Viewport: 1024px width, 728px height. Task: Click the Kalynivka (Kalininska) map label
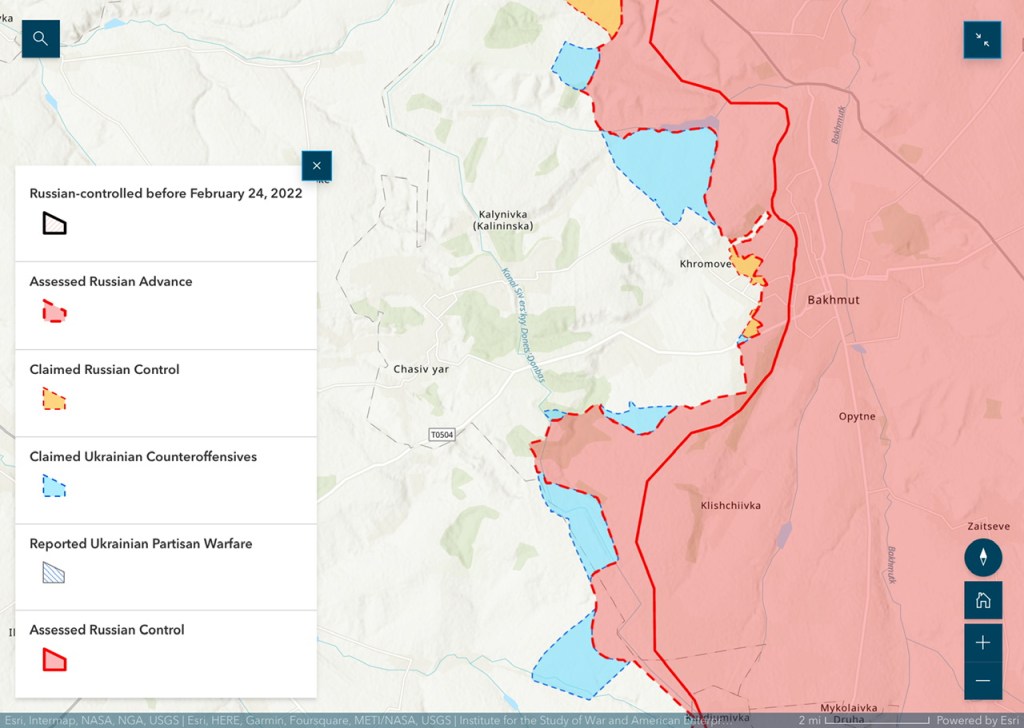point(503,220)
